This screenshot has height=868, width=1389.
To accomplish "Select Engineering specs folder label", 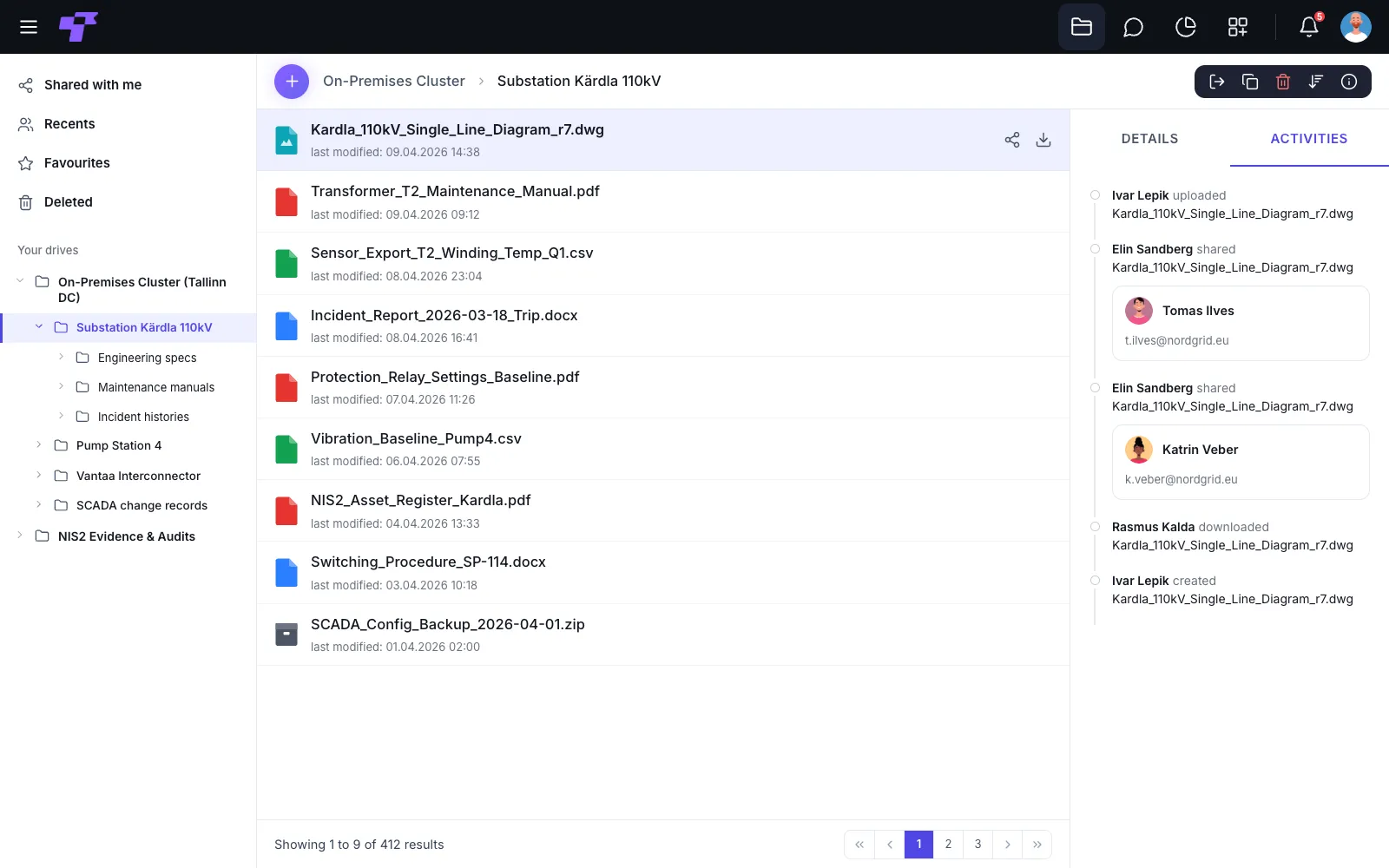I will [x=148, y=358].
